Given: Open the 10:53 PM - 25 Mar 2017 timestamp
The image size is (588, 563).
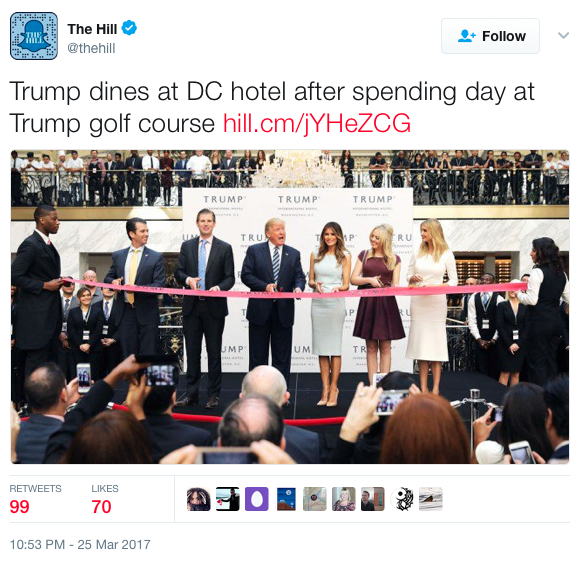Looking at the screenshot, I should click(x=80, y=544).
